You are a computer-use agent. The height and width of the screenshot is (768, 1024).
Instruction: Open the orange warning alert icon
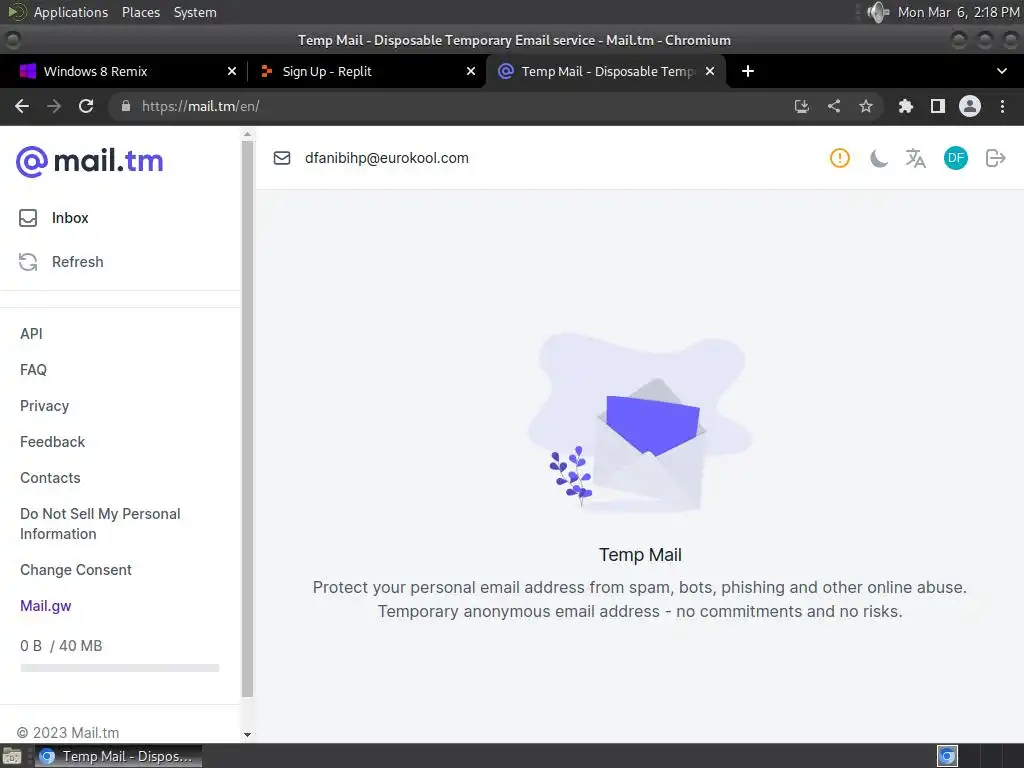839,158
